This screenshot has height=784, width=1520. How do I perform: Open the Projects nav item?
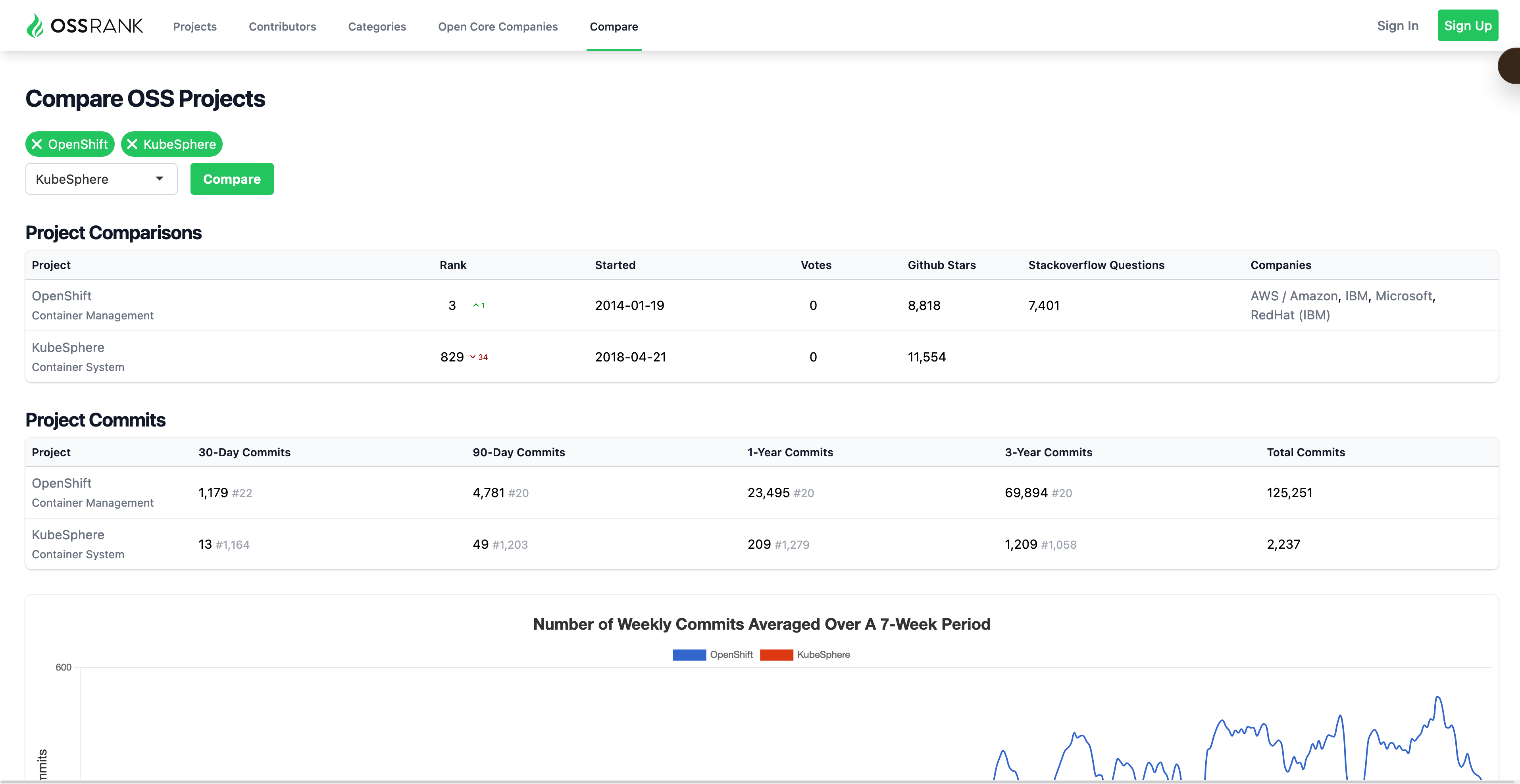point(195,27)
